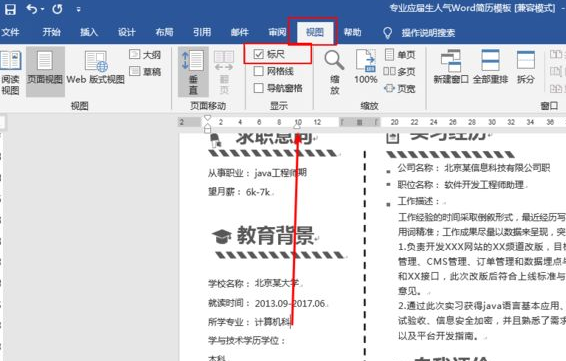This screenshot has height=361, width=566.
Task: Switch to 大纲 outline view
Action: point(145,55)
